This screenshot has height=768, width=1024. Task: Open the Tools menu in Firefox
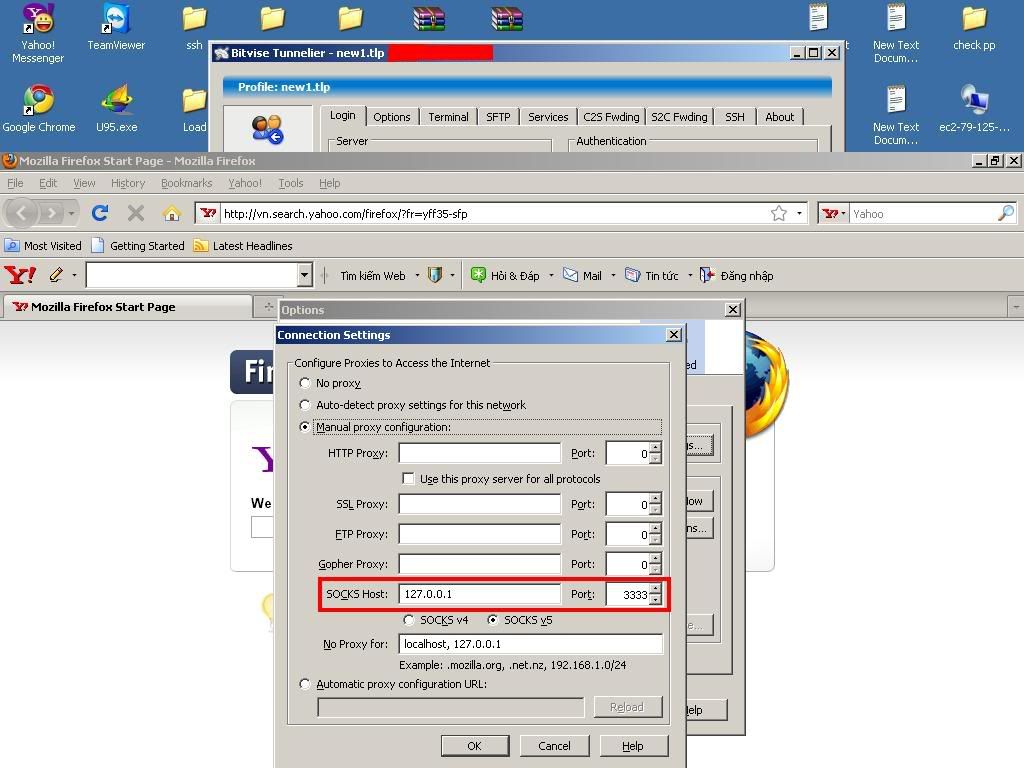[x=291, y=183]
